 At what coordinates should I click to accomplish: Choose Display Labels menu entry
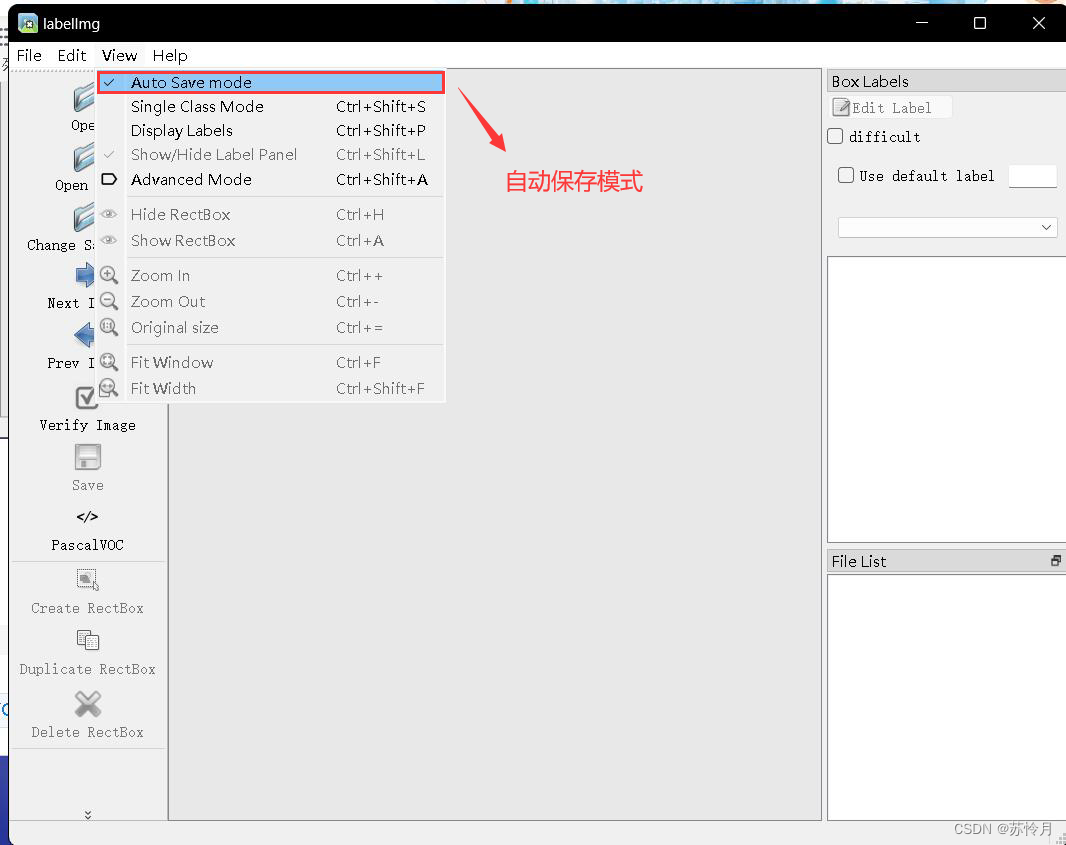(x=271, y=131)
